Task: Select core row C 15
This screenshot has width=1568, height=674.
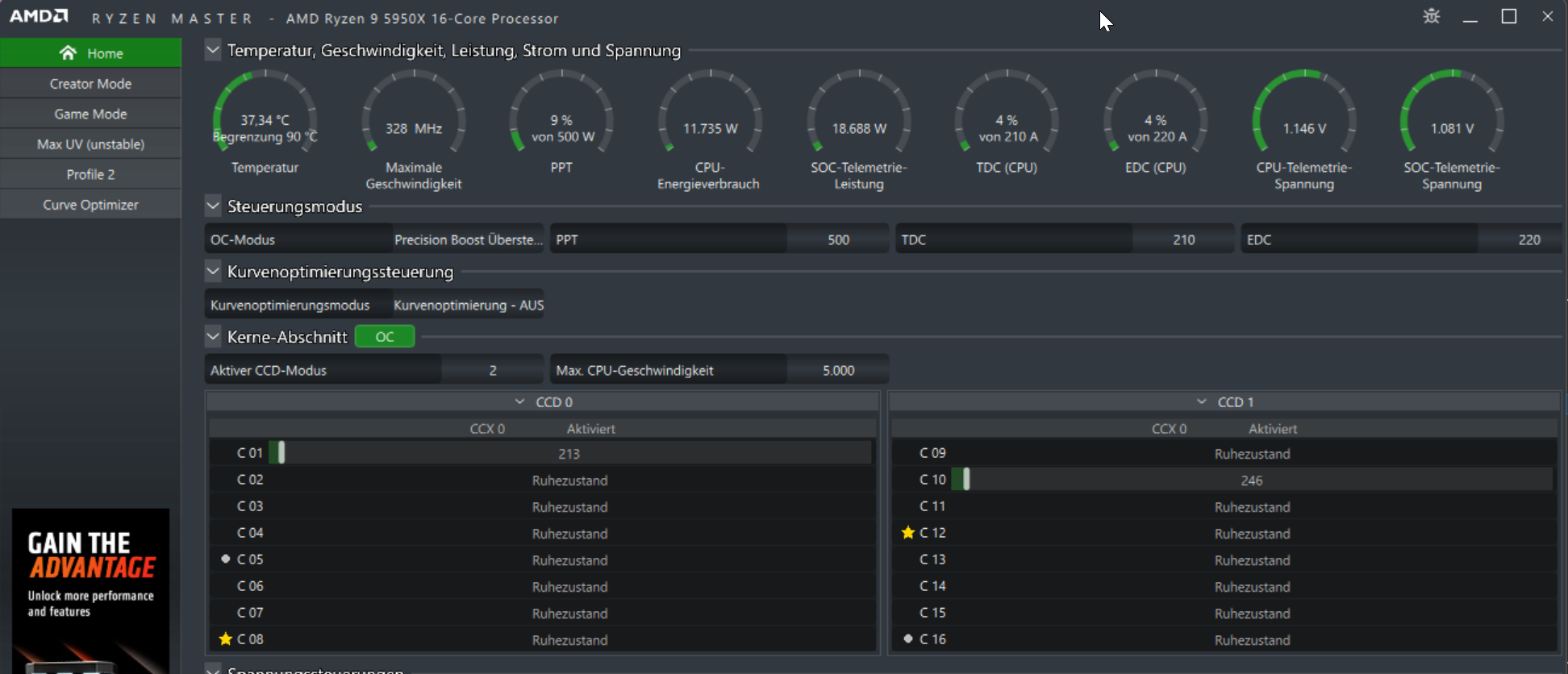Action: [1224, 613]
